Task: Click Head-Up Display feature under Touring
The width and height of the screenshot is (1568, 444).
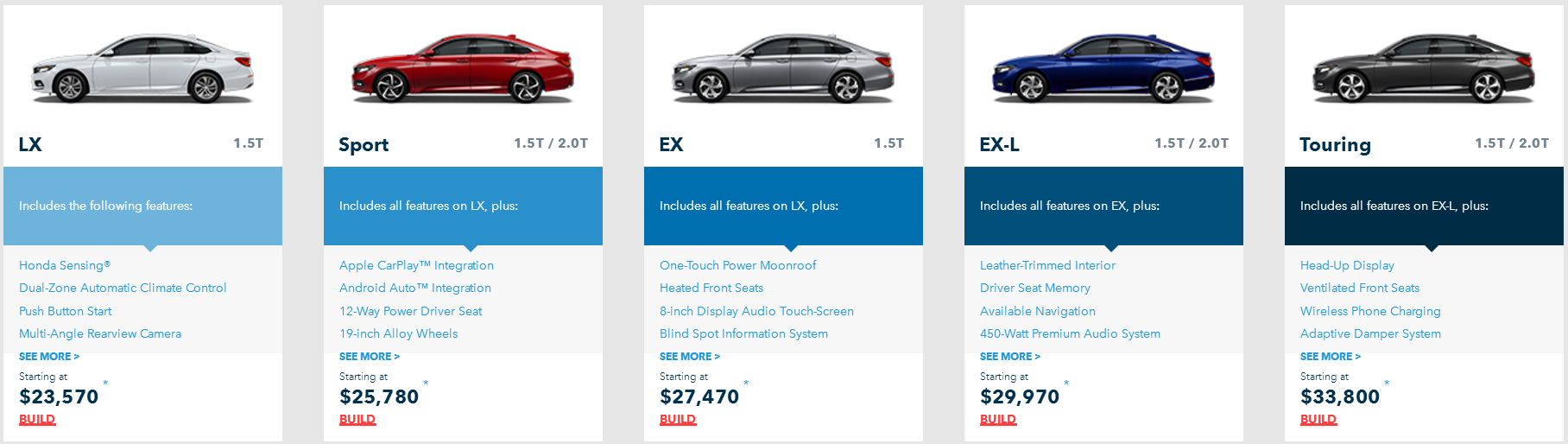Action: coord(1347,266)
